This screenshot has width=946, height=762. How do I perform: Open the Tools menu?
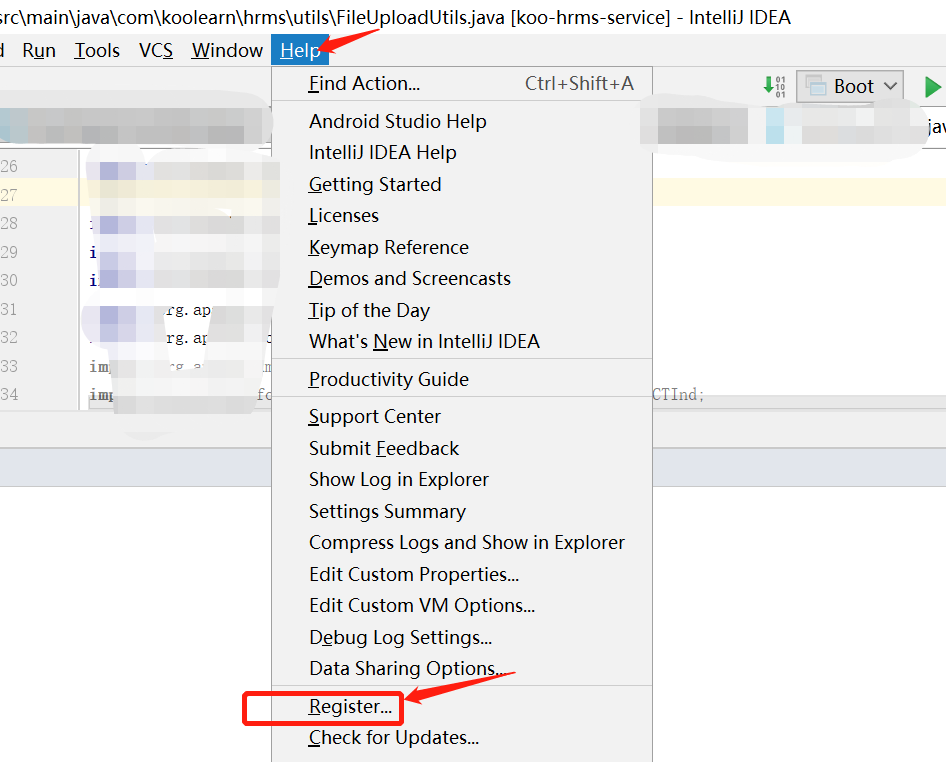pos(97,51)
